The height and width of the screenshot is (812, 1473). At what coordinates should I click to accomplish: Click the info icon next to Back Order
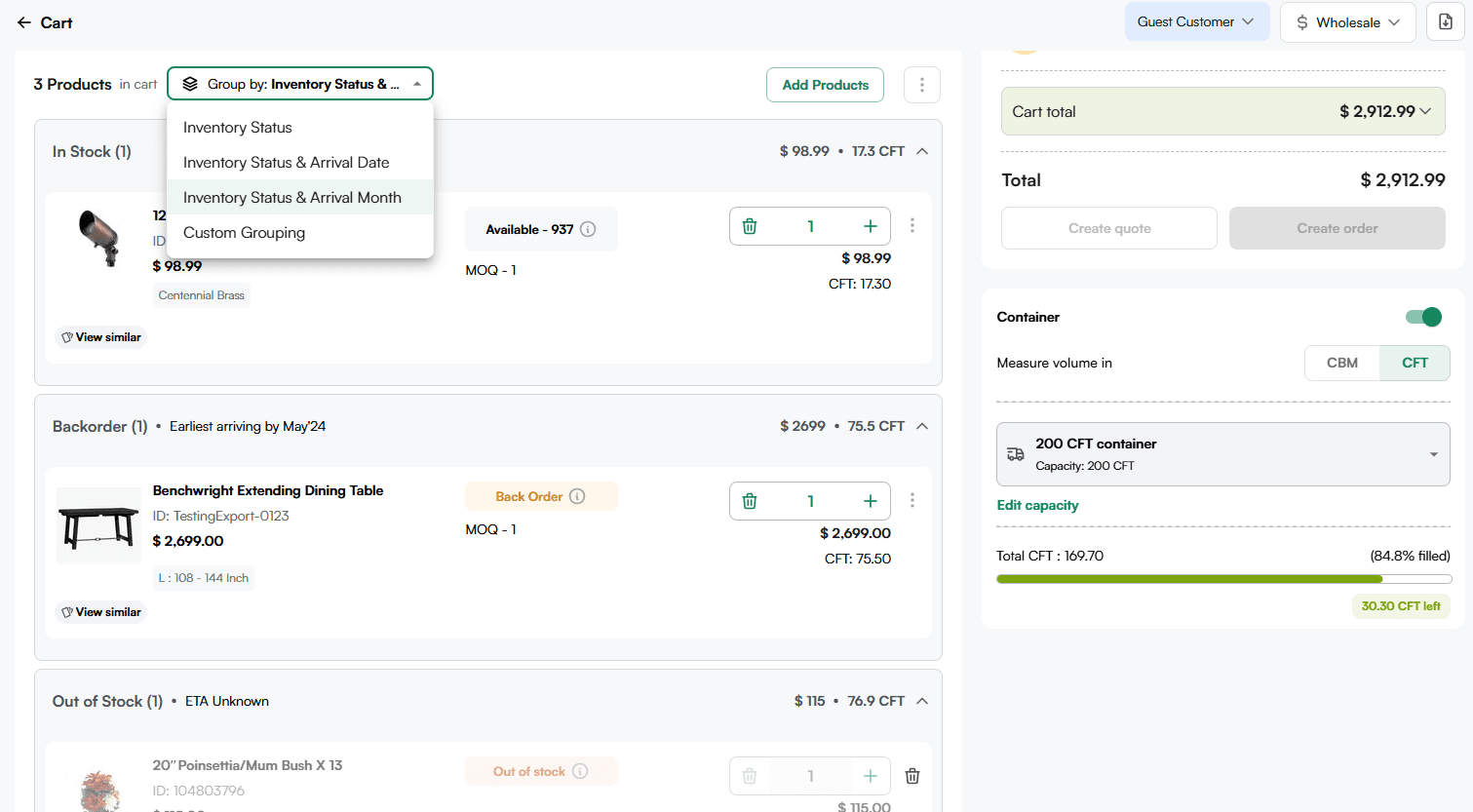[577, 496]
